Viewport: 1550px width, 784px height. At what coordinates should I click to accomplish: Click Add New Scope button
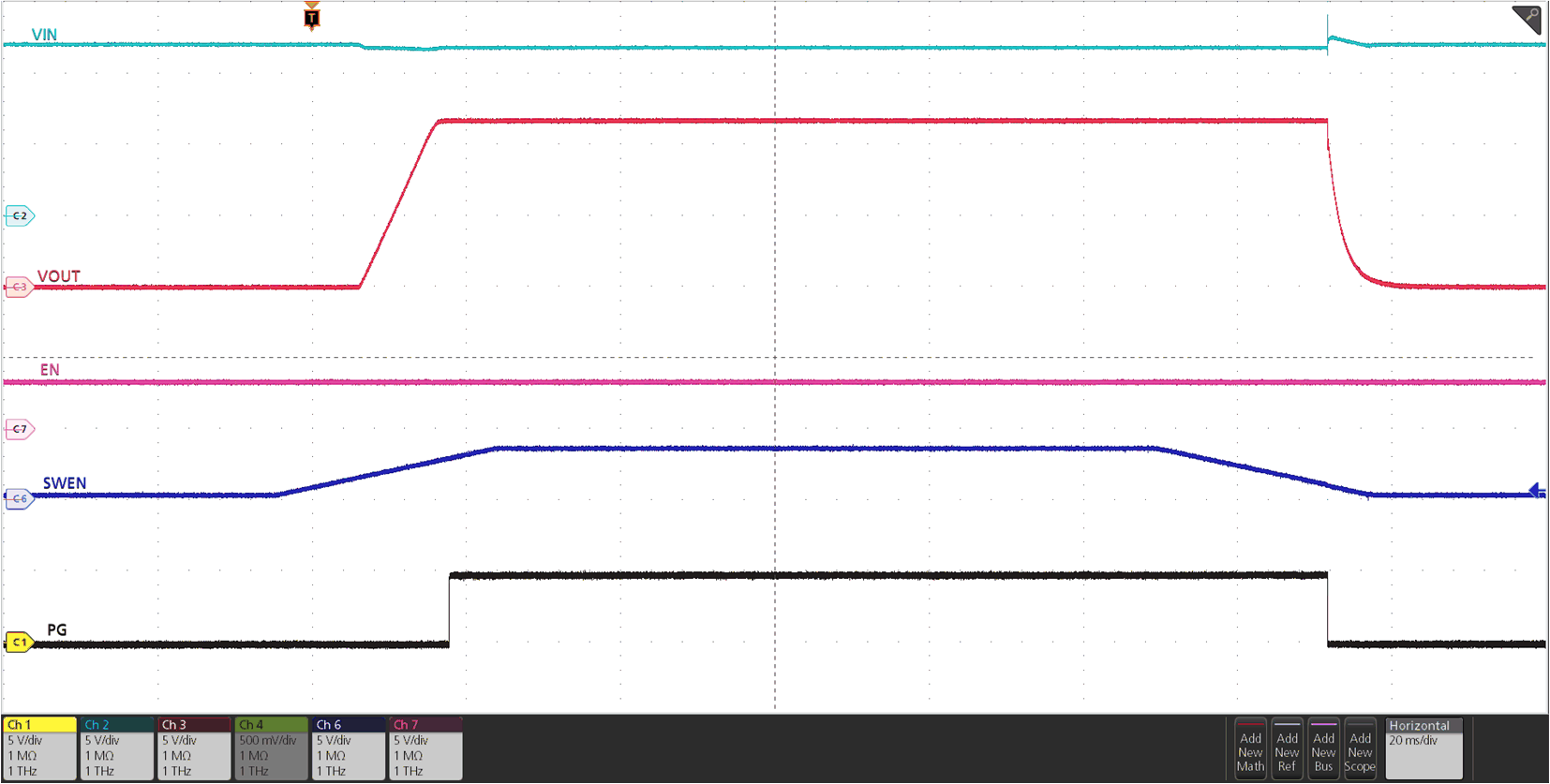(x=1360, y=747)
